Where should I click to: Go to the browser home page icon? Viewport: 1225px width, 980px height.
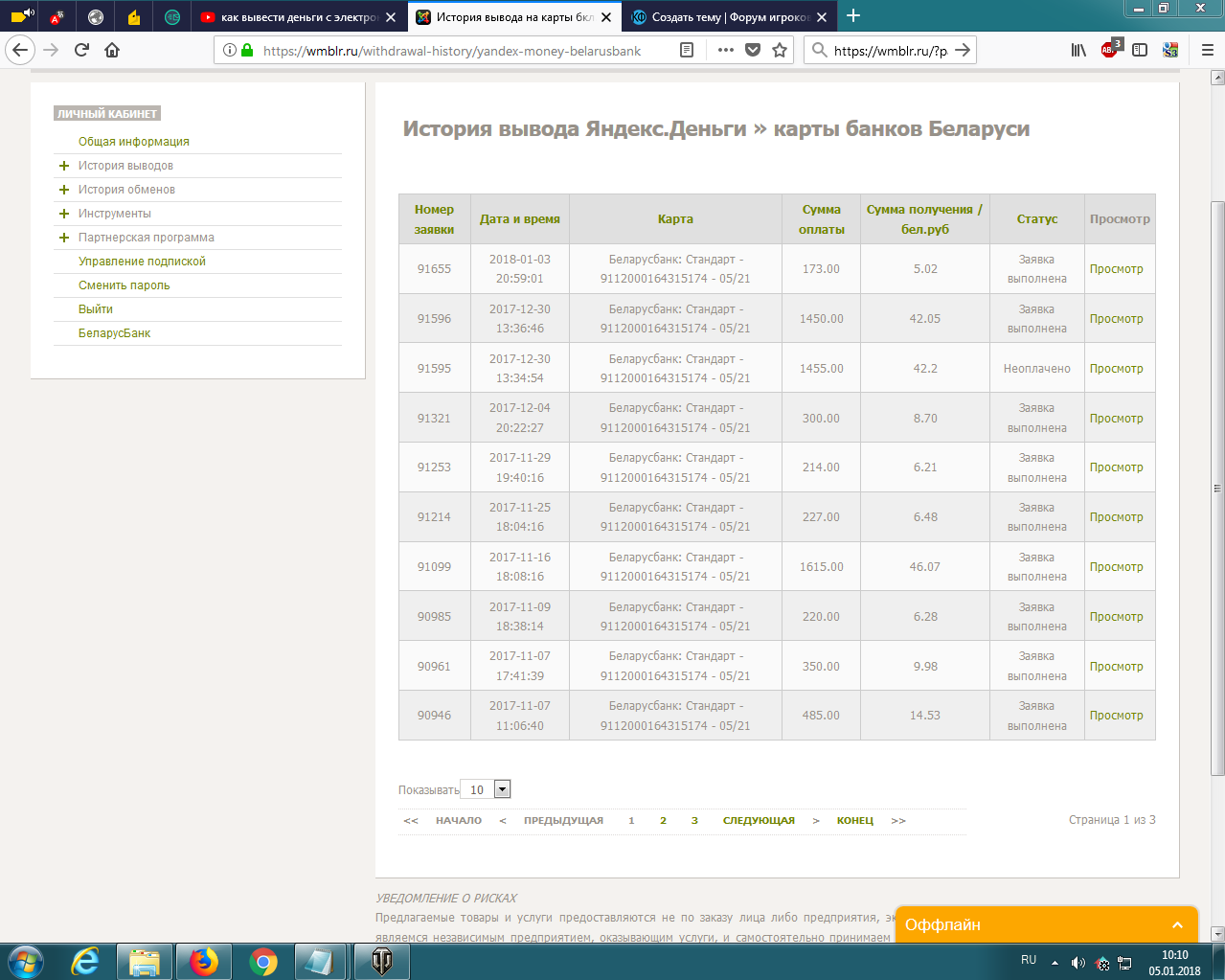point(112,50)
